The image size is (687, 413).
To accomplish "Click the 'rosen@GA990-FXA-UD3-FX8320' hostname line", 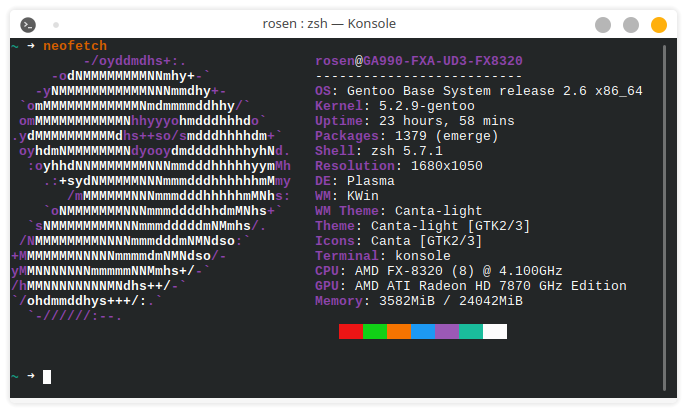I will 419,61.
